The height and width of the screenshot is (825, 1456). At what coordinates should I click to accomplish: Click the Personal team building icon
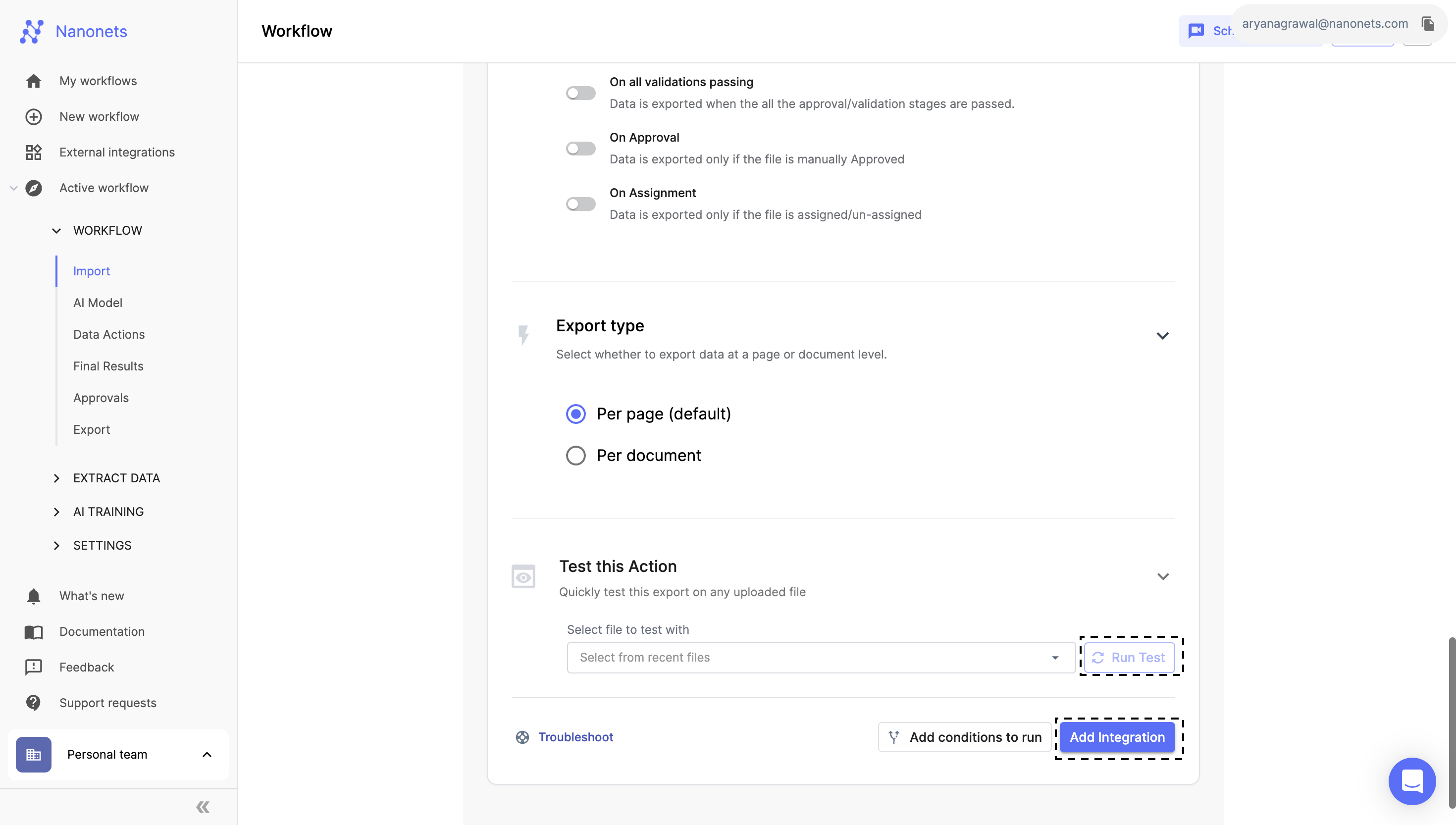(33, 755)
